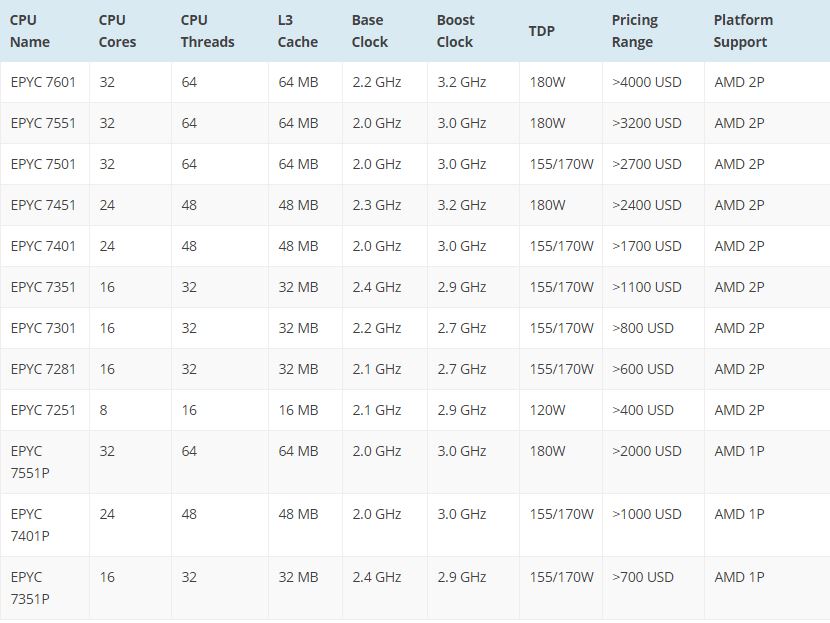Select the Base Clock column header

[369, 31]
